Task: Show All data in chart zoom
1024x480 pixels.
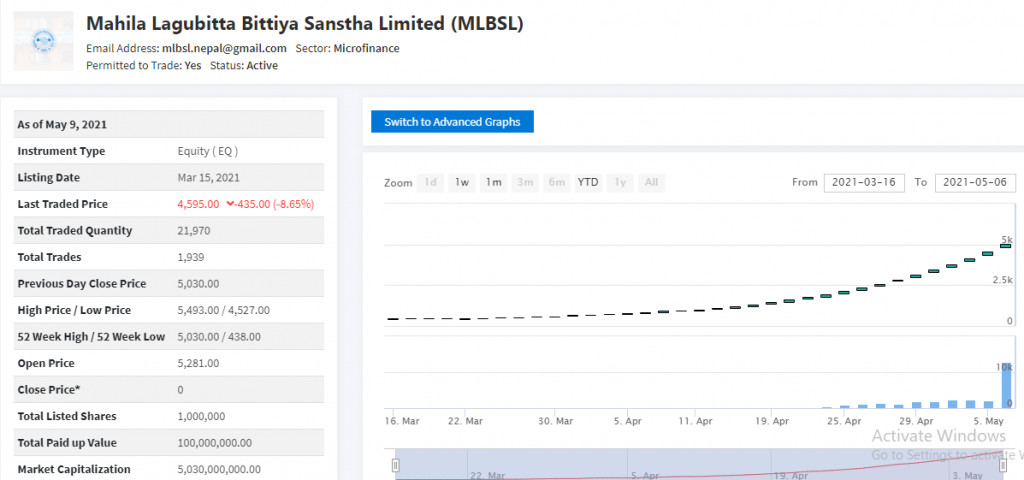Action: [651, 182]
